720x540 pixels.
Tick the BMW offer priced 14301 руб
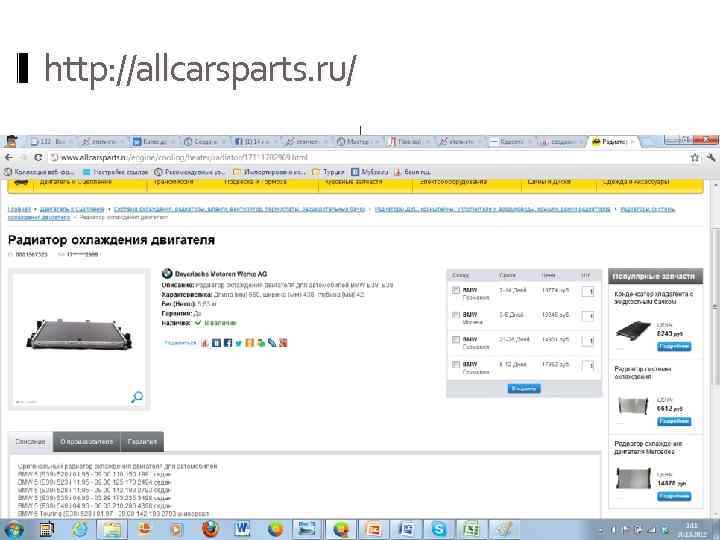tap(456, 340)
